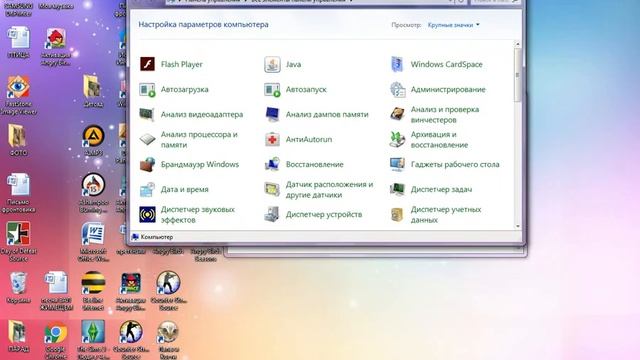Open Диспетчер устройств item
640x360 pixels.
[x=313, y=214]
